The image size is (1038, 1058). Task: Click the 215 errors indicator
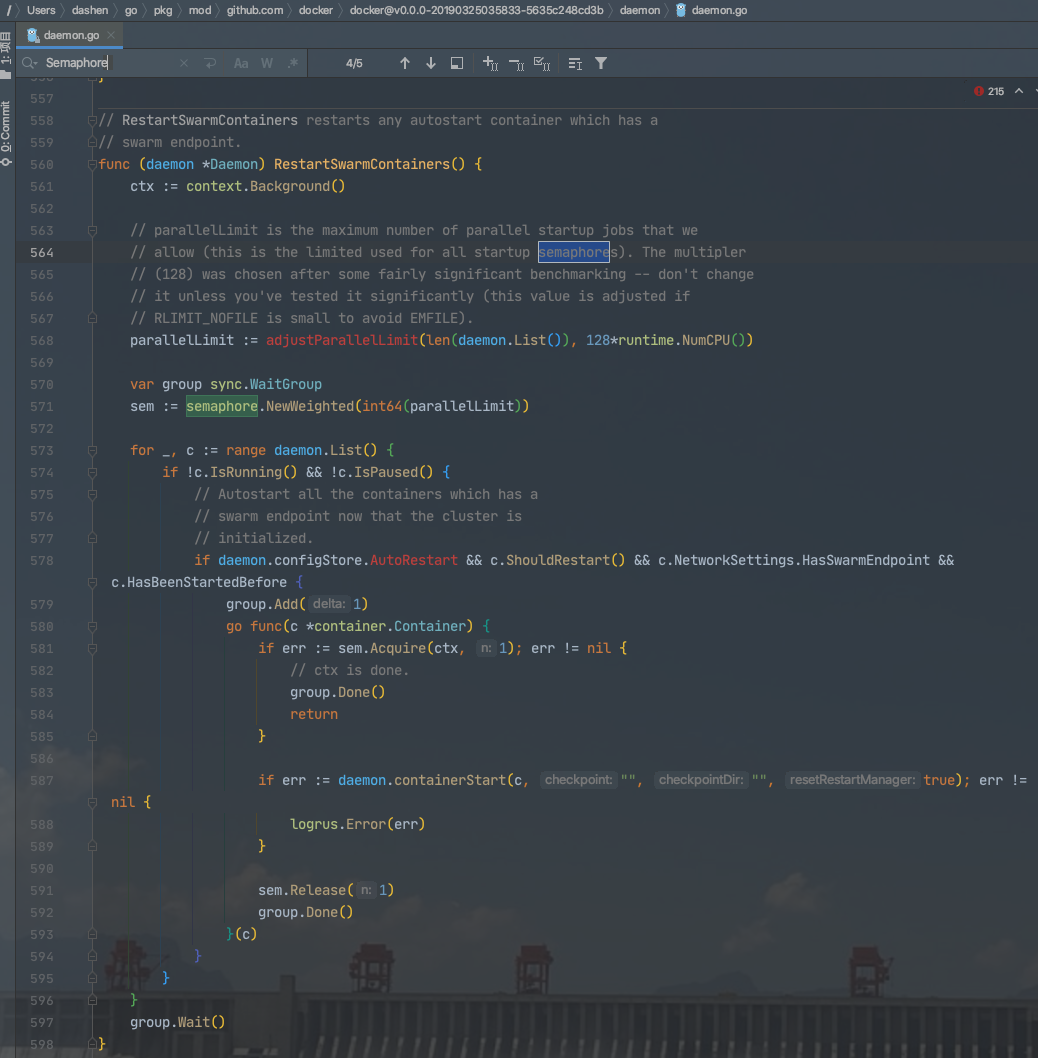(x=989, y=91)
